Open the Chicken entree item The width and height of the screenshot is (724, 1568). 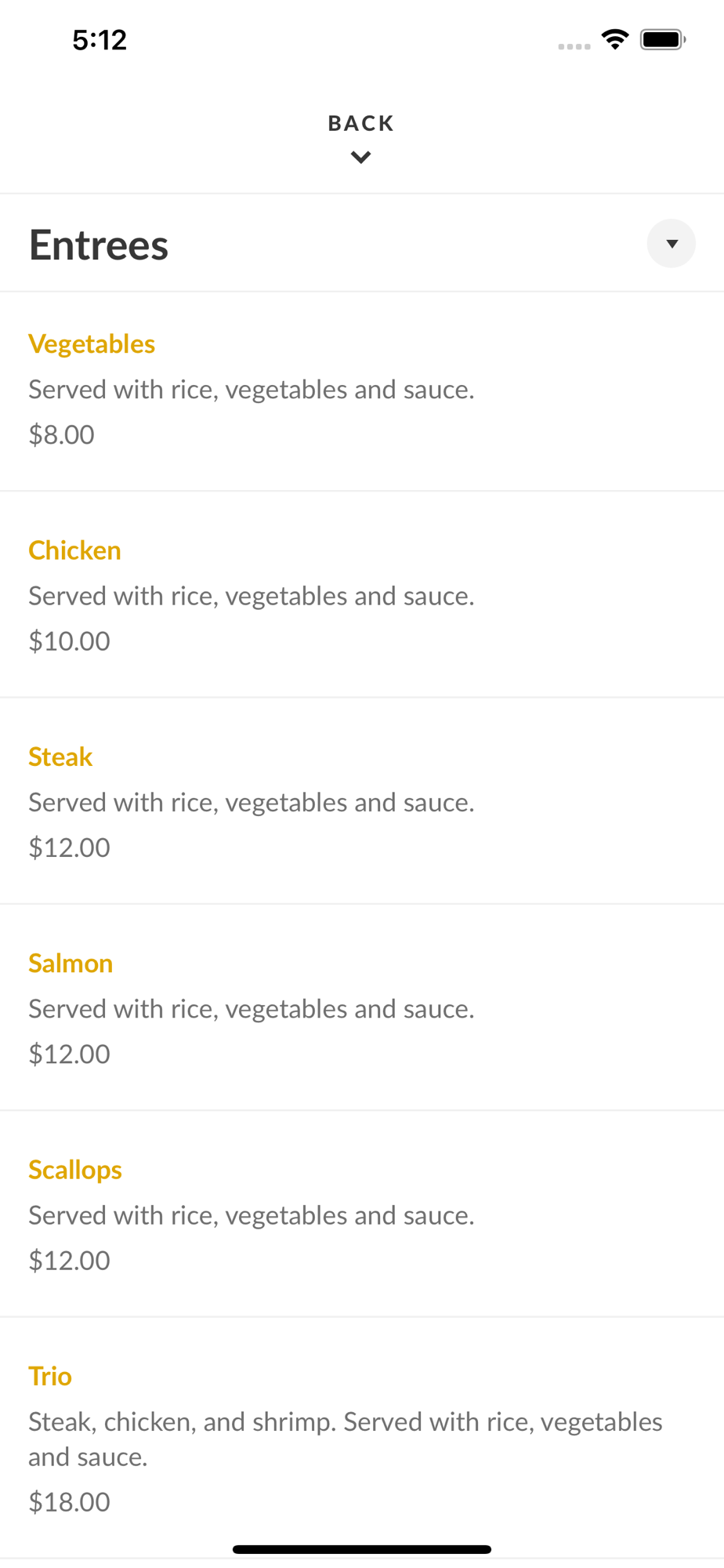click(362, 594)
